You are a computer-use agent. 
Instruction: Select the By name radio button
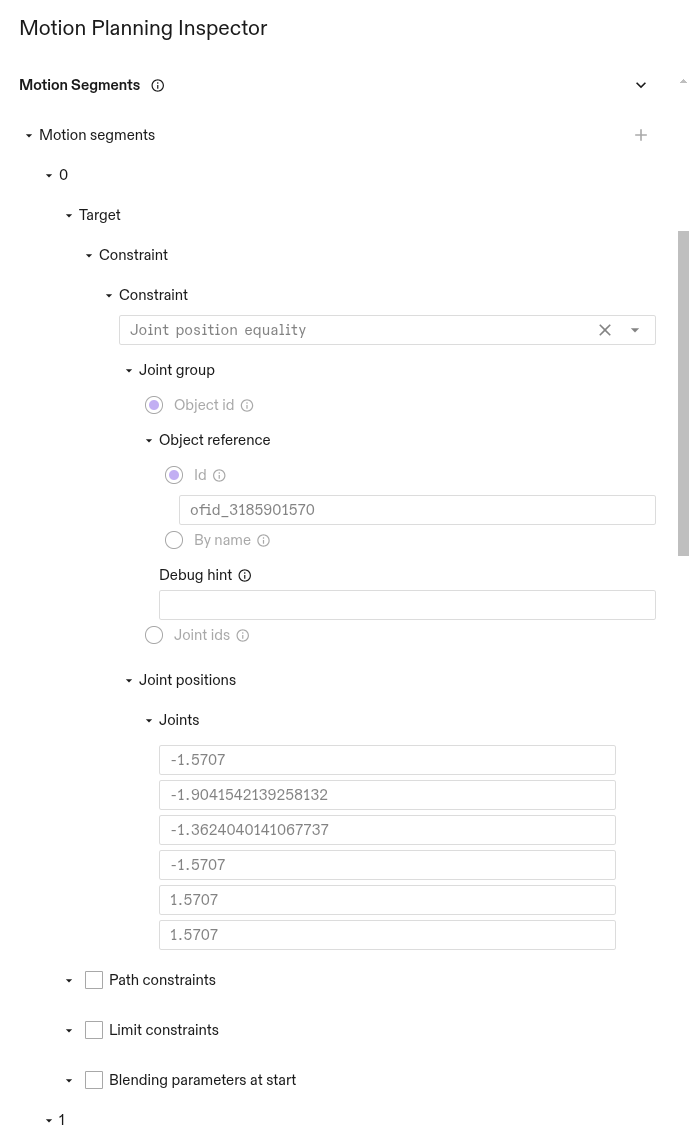[x=174, y=540]
